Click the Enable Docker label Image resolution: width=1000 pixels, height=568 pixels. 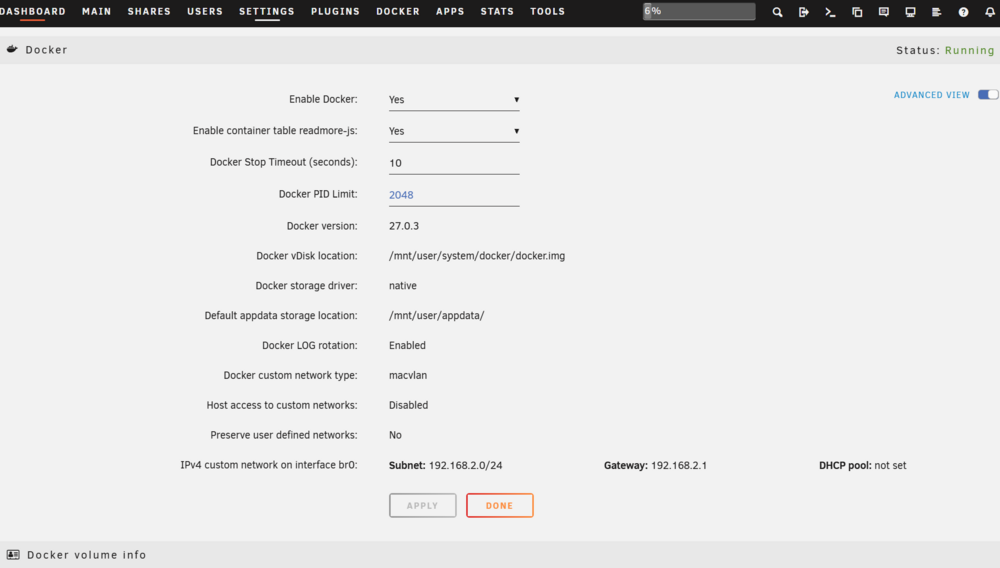click(323, 99)
